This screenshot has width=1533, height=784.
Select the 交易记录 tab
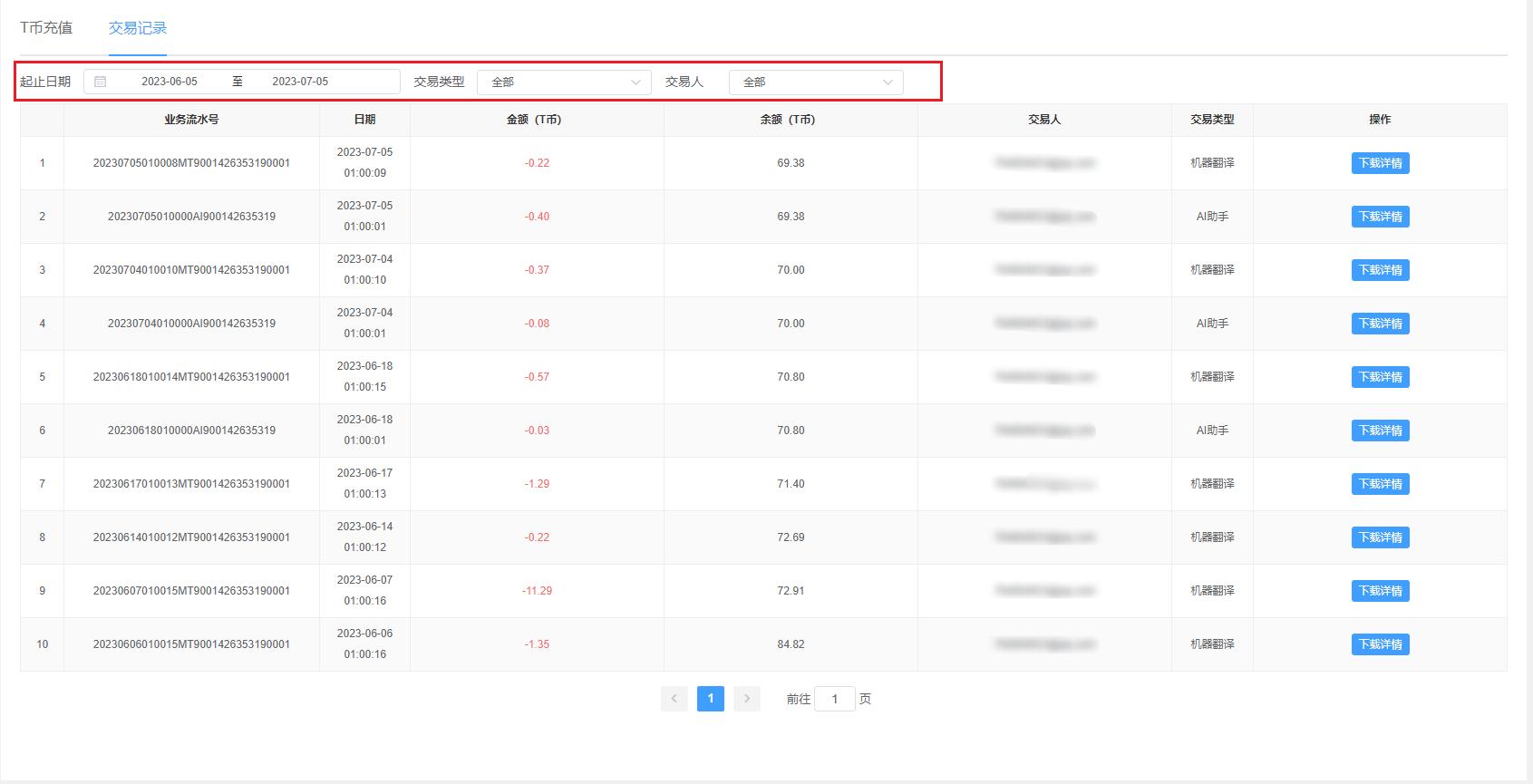point(138,28)
